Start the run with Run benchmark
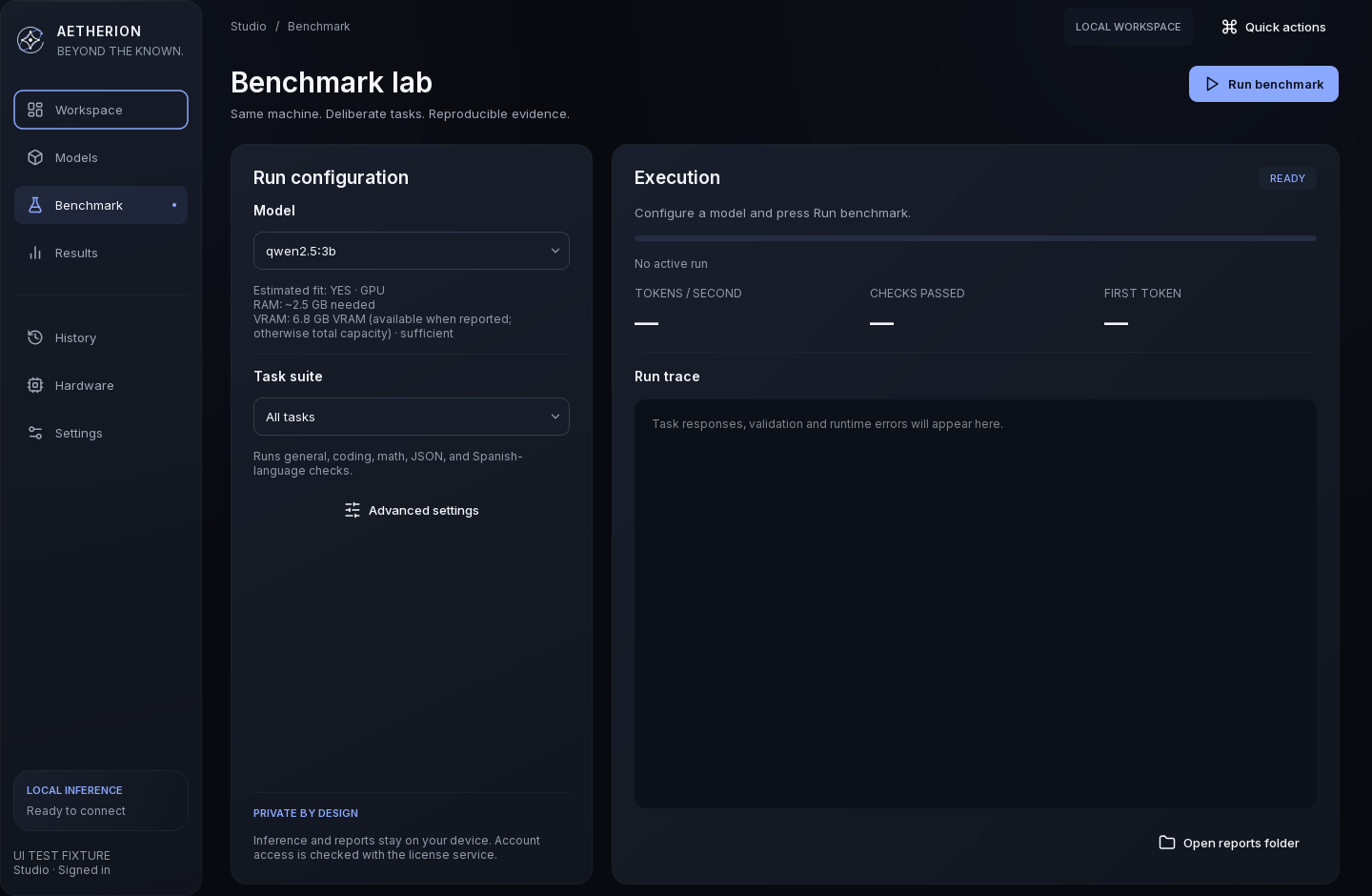This screenshot has height=896, width=1372. click(x=1263, y=84)
